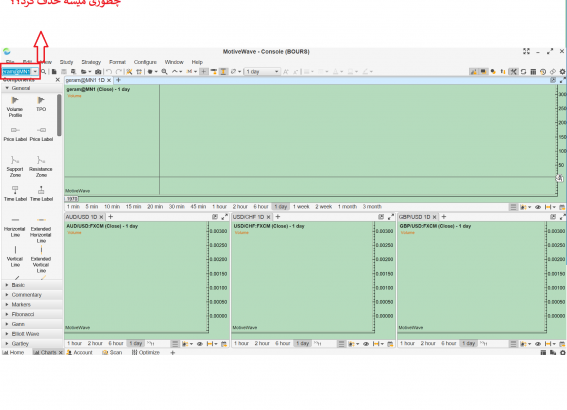This screenshot has height=410, width=567.
Task: Switch to the Home tab
Action: pos(13,353)
